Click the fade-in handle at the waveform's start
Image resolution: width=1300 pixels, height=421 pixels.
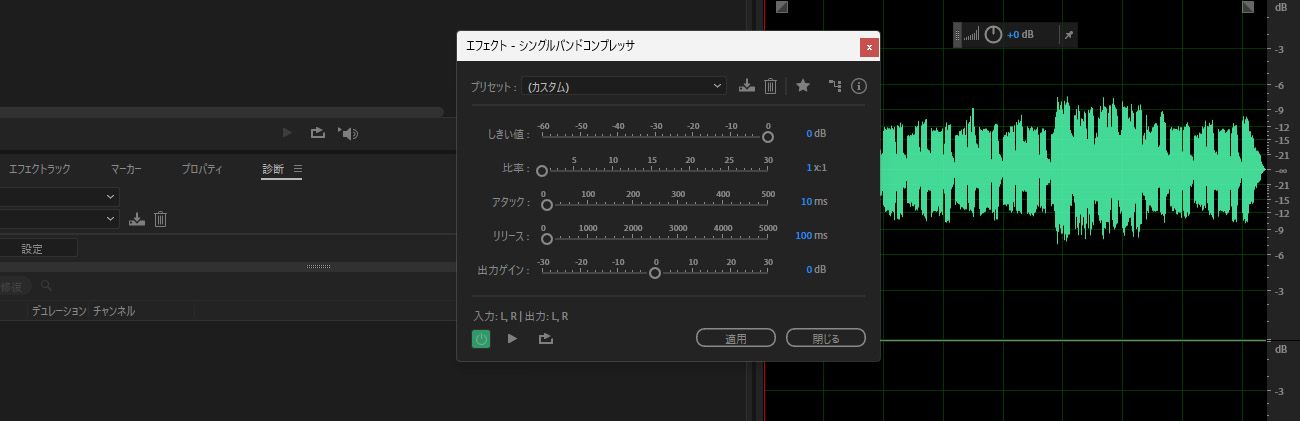click(x=782, y=7)
